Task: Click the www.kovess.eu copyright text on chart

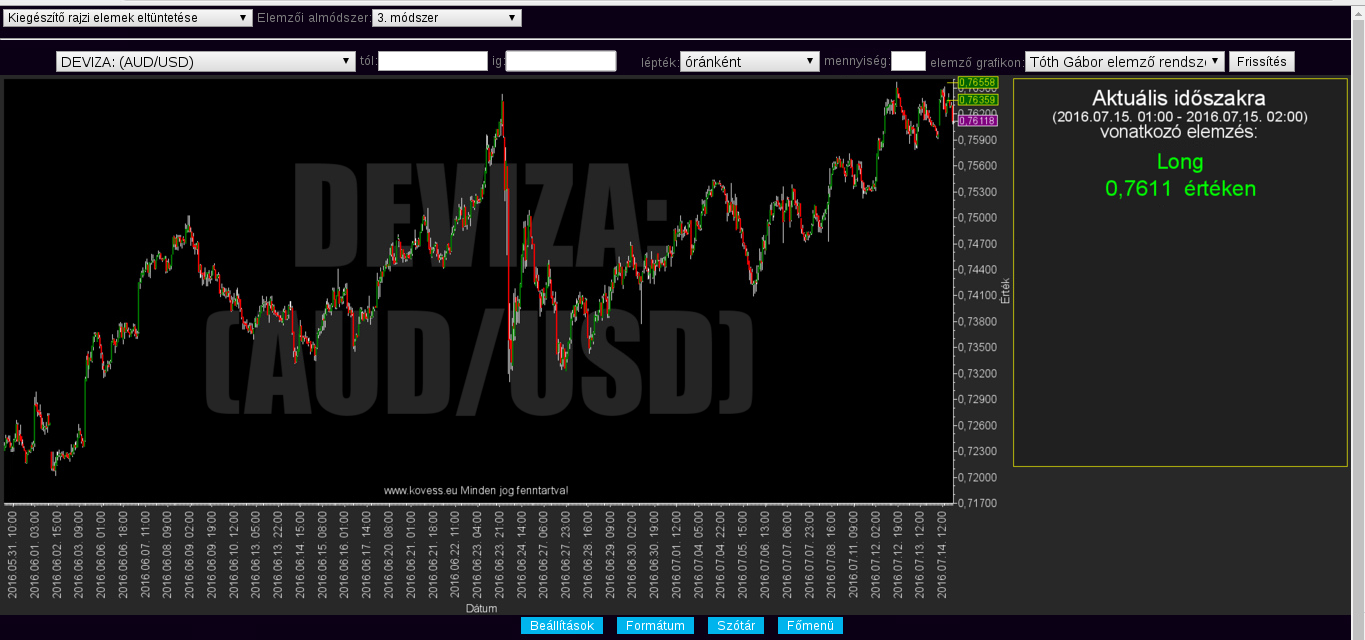Action: point(476,491)
